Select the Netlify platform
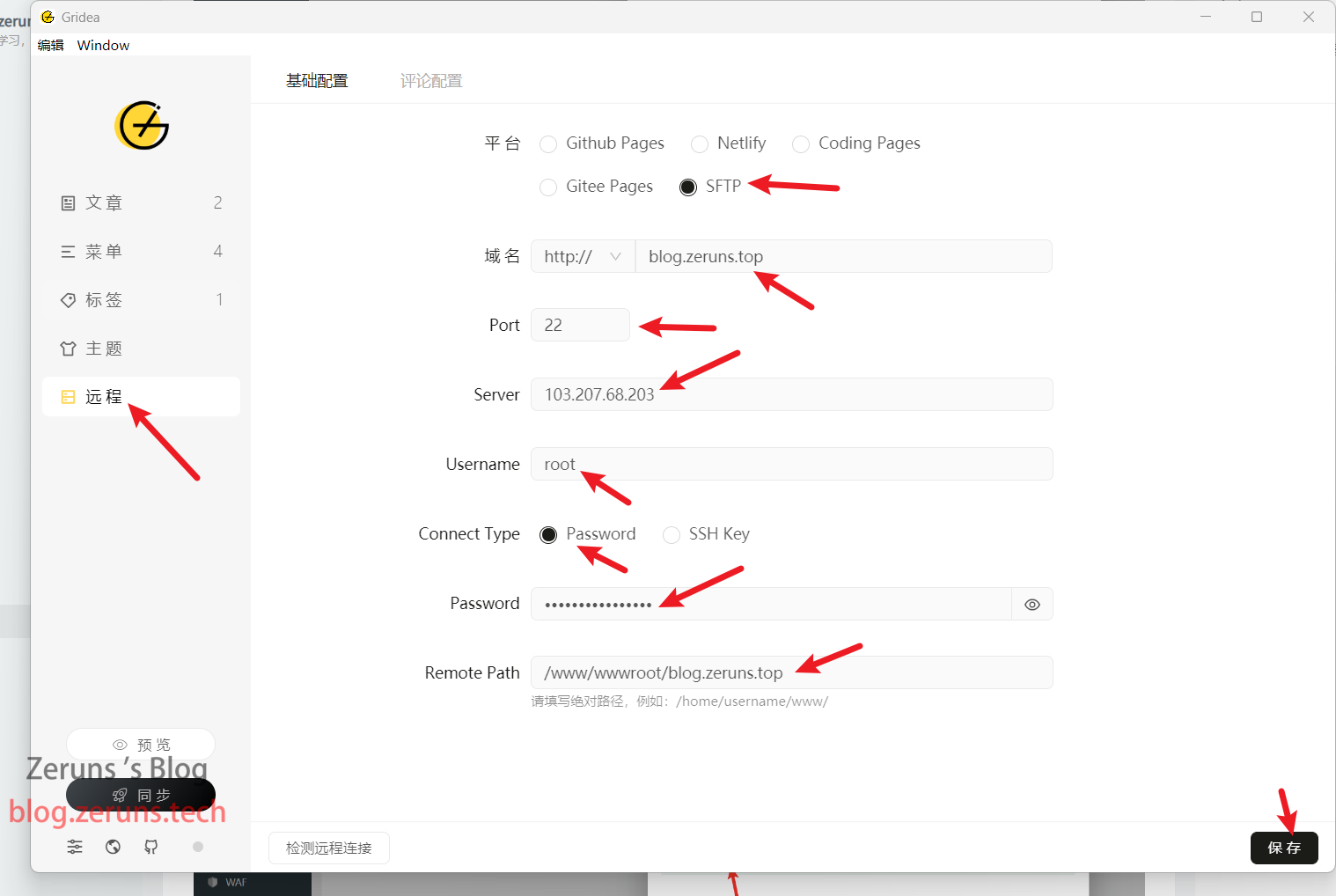Viewport: 1336px width, 896px height. click(729, 143)
